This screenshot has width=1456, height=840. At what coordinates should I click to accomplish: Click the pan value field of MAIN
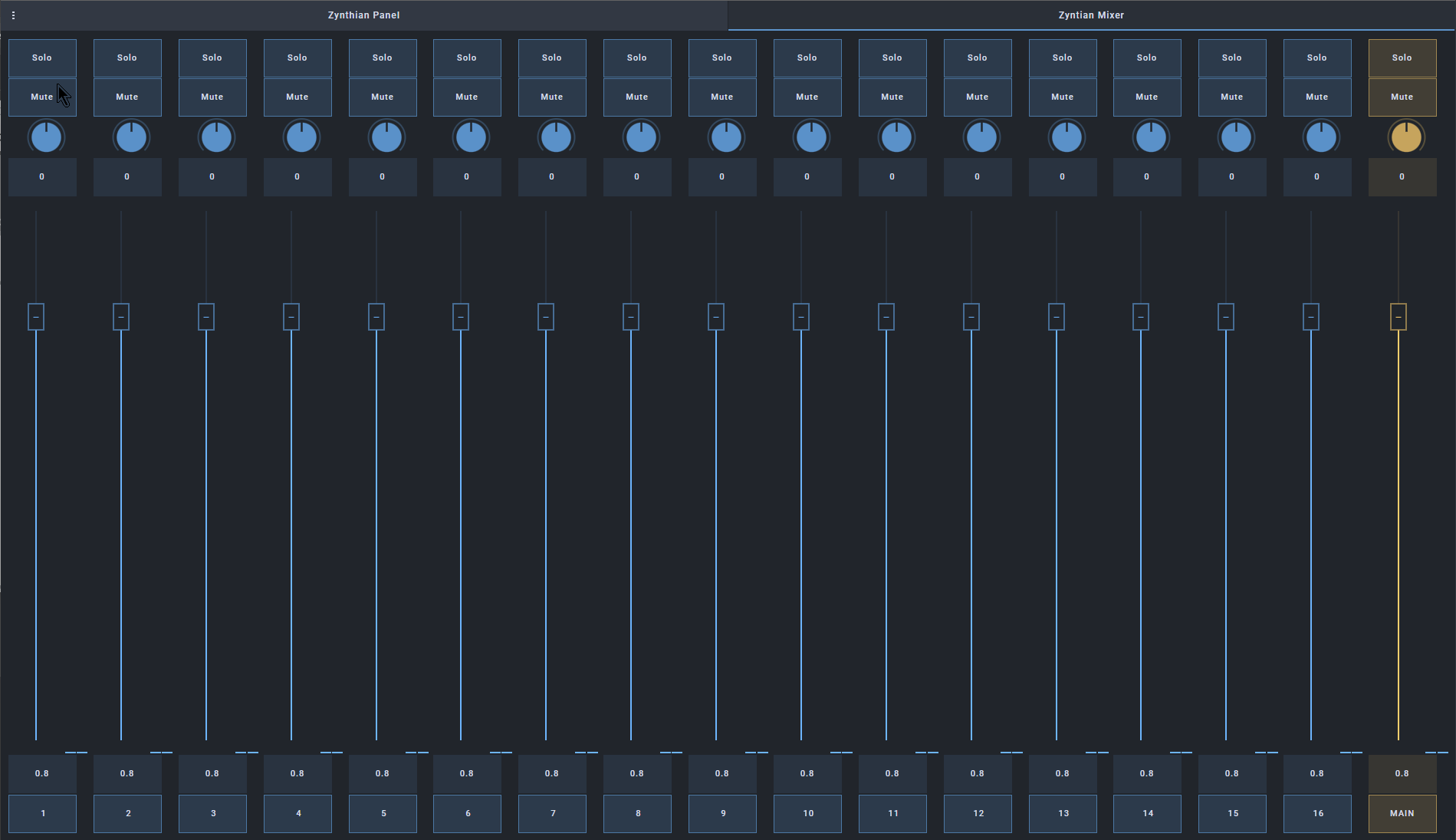(1402, 177)
